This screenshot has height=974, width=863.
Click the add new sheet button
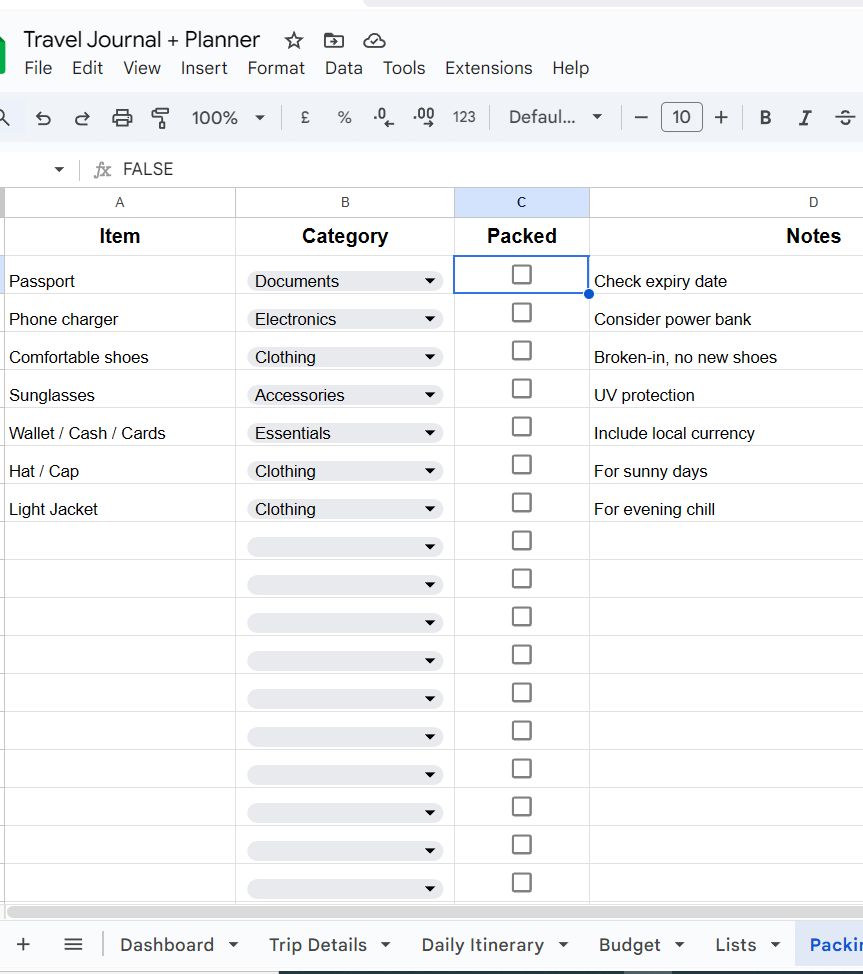(x=23, y=944)
